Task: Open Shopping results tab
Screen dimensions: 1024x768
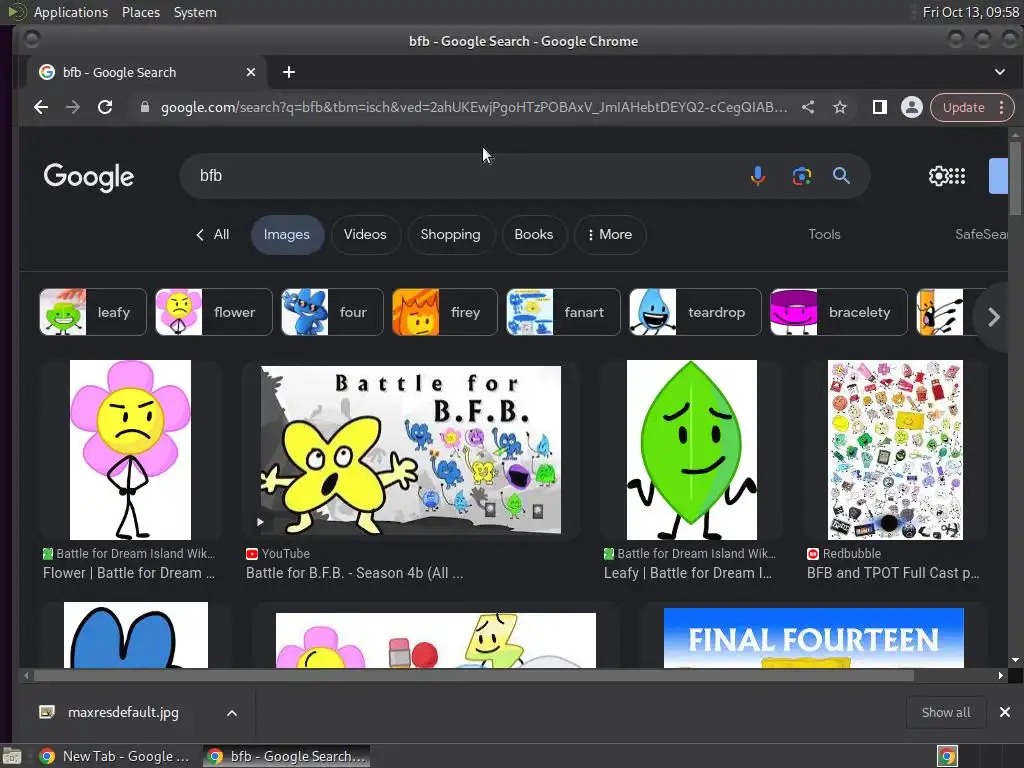Action: pyautogui.click(x=451, y=234)
